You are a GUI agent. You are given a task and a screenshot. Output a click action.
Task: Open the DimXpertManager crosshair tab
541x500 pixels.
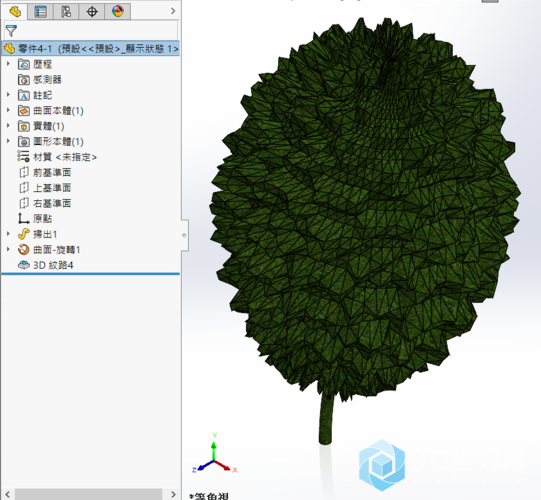click(x=92, y=11)
